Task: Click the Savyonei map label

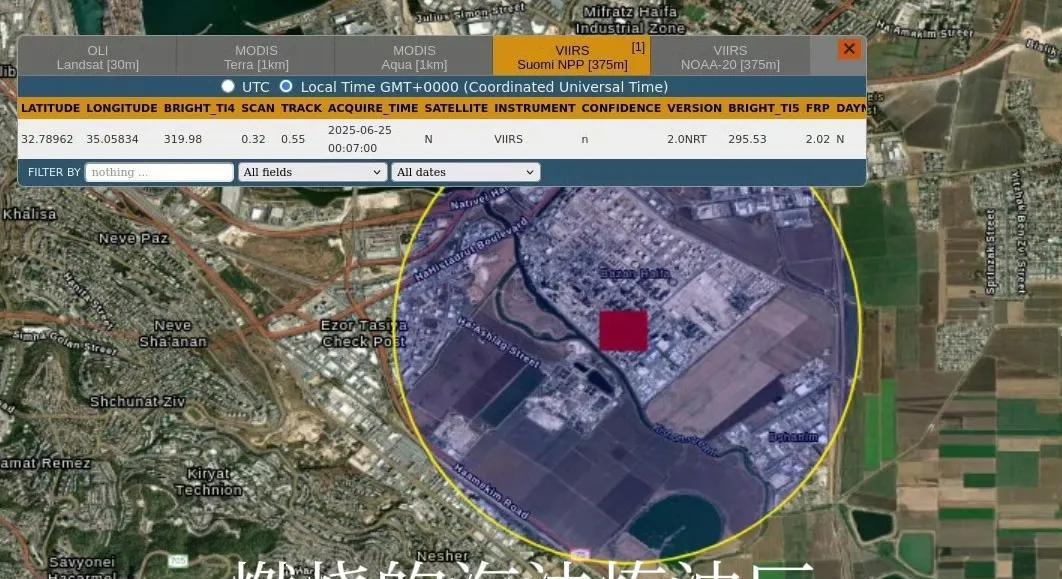Action: click(82, 563)
